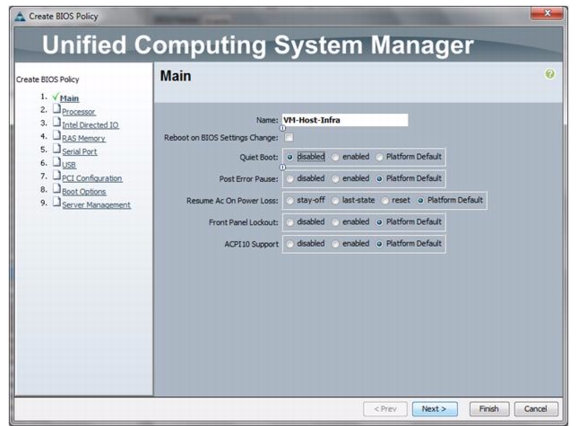This screenshot has height=426, width=576.
Task: Choose Platform Default for Resume Ac On Power Loss
Action: [421, 201]
